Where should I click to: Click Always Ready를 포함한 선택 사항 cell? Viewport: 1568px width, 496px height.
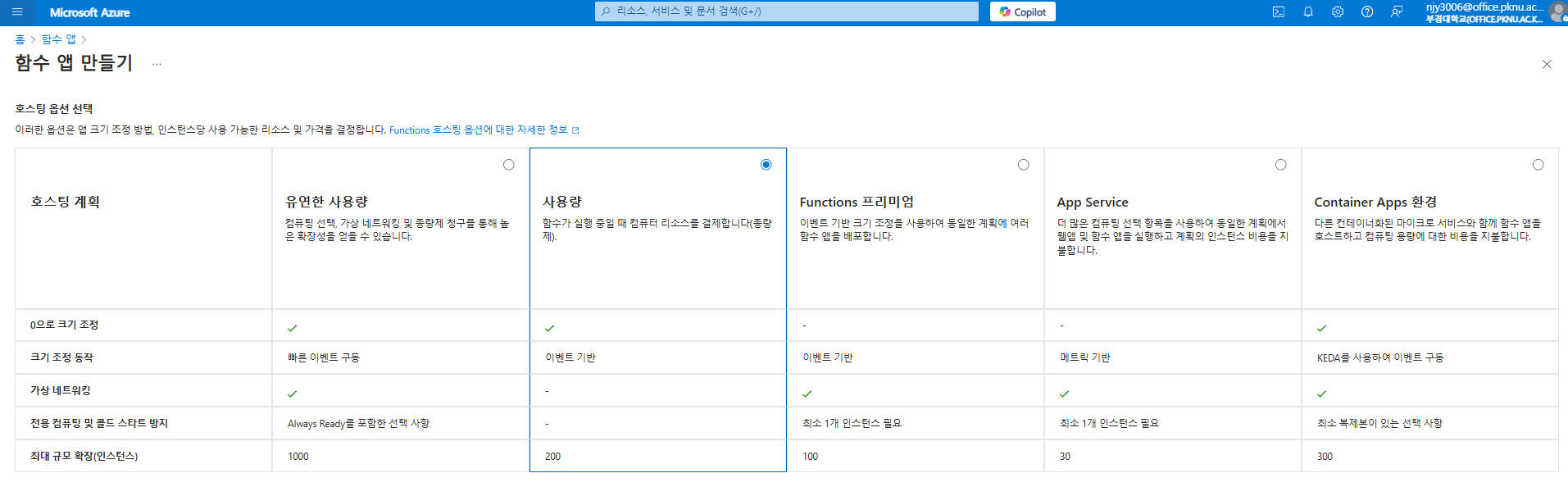358,423
